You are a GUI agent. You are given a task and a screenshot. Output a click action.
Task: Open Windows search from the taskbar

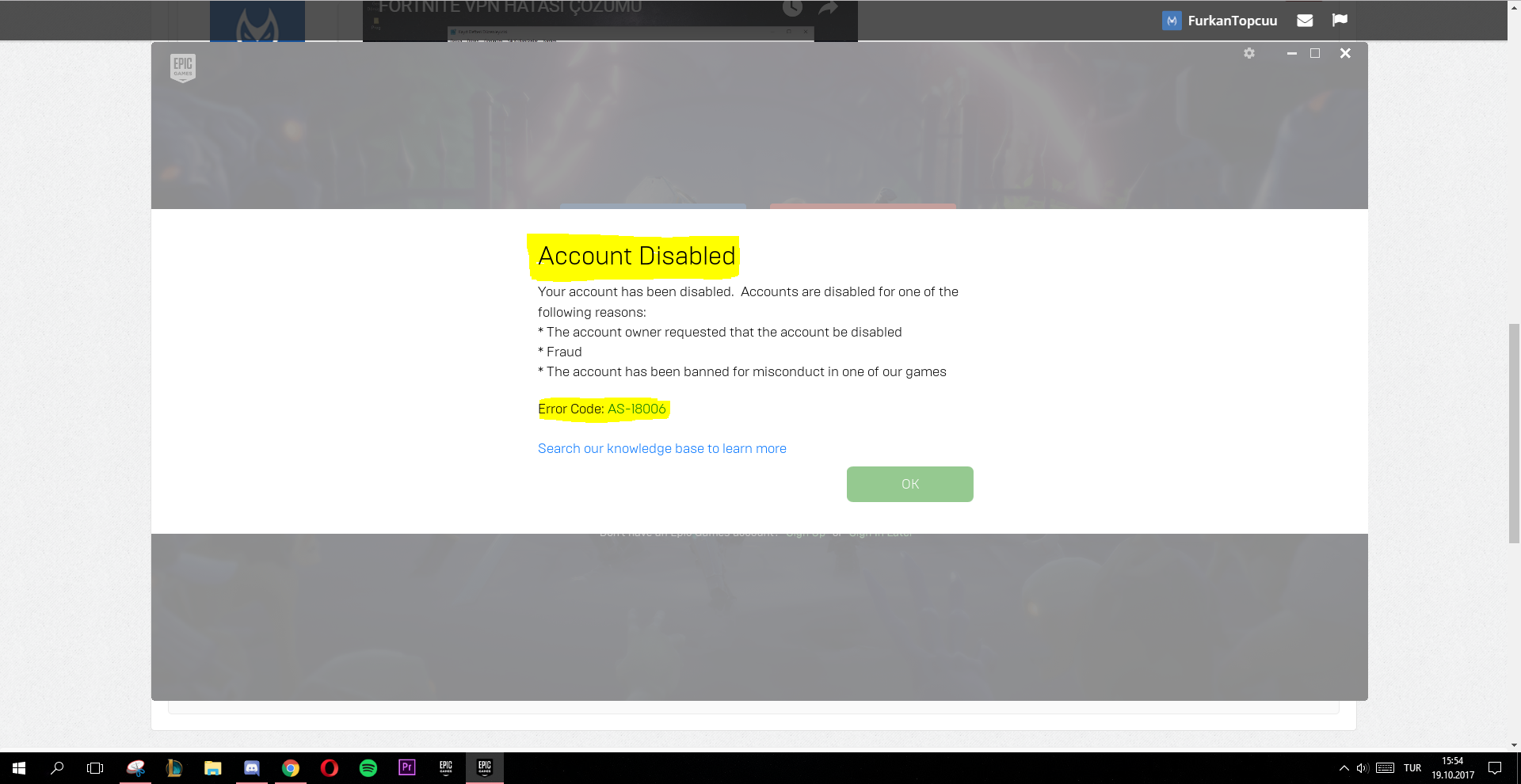(57, 768)
